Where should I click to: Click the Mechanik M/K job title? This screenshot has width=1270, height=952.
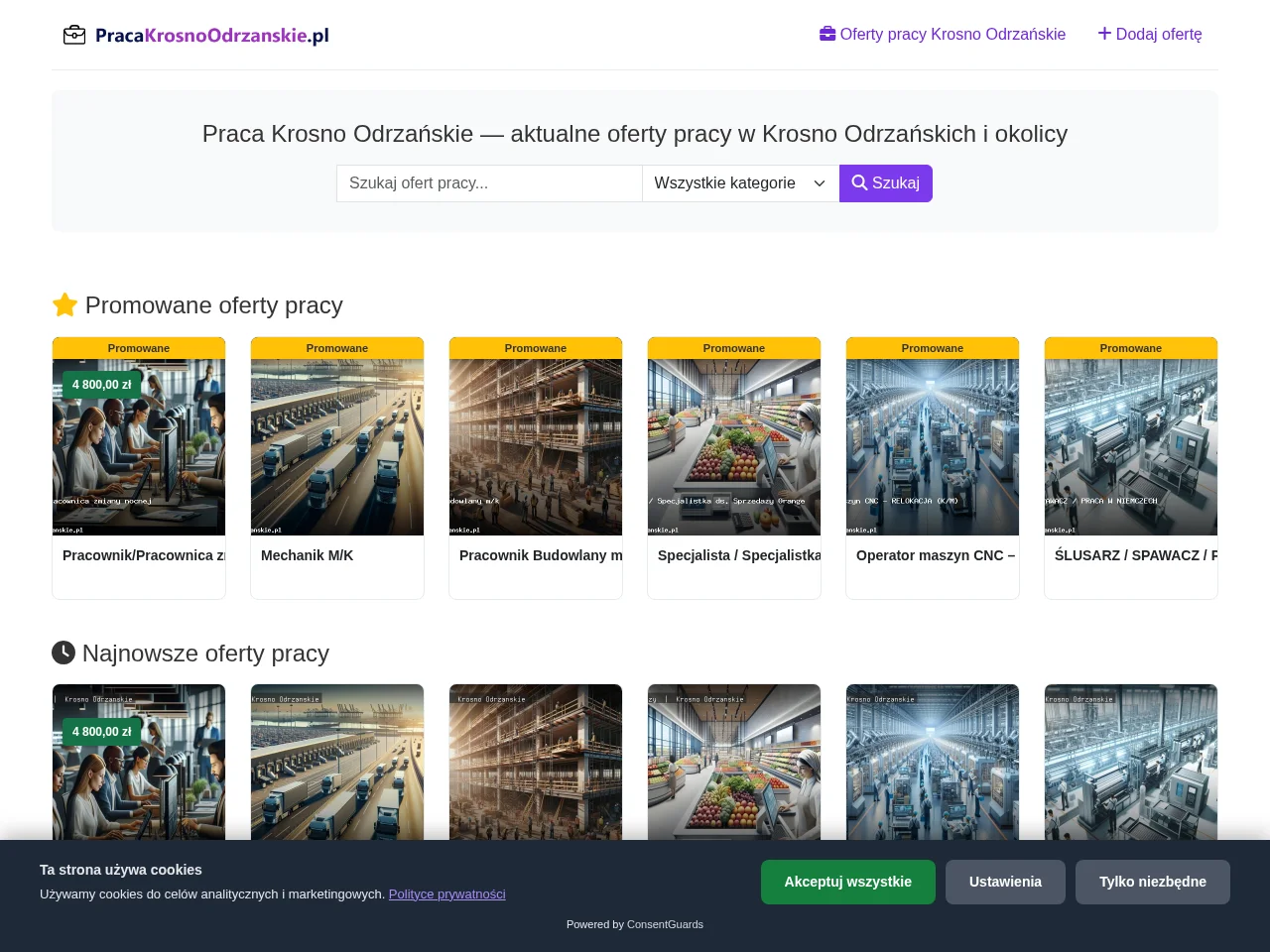pyautogui.click(x=307, y=555)
